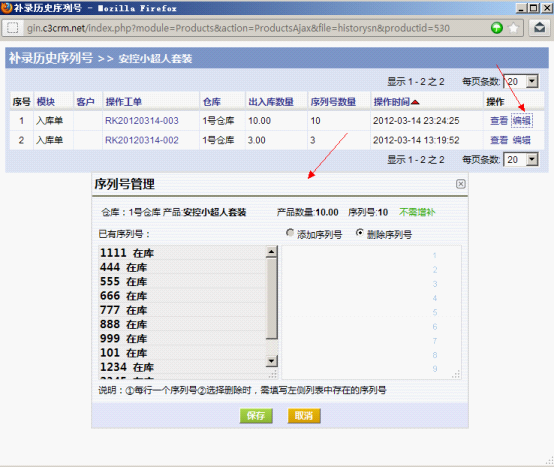The height and width of the screenshot is (467, 554).
Task: Click the green 保存 button
Action: pos(256,416)
